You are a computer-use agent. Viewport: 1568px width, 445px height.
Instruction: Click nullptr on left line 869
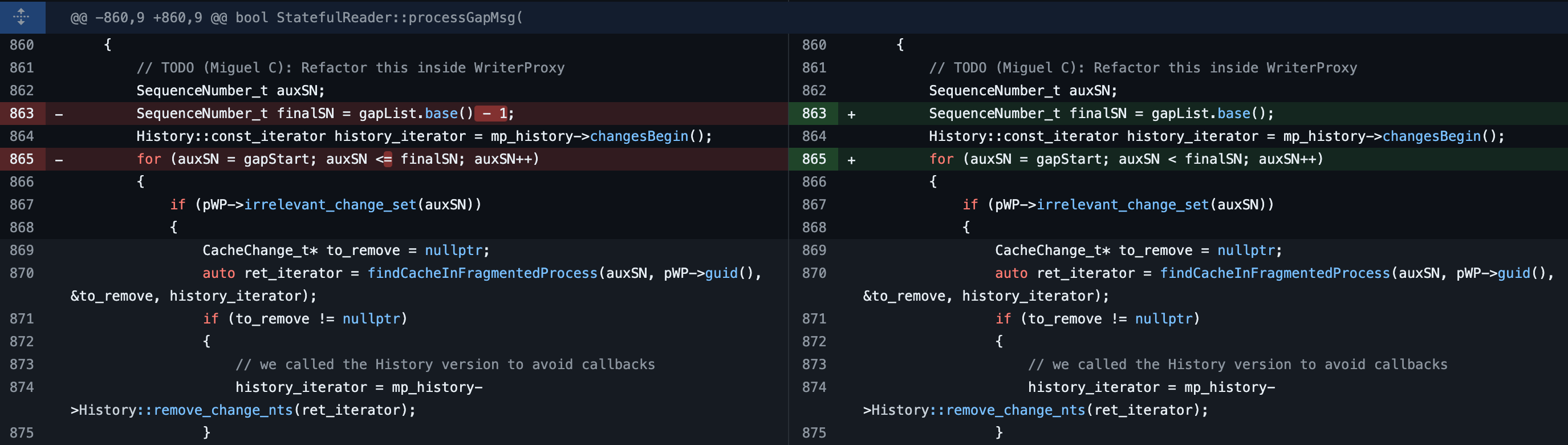tap(453, 250)
